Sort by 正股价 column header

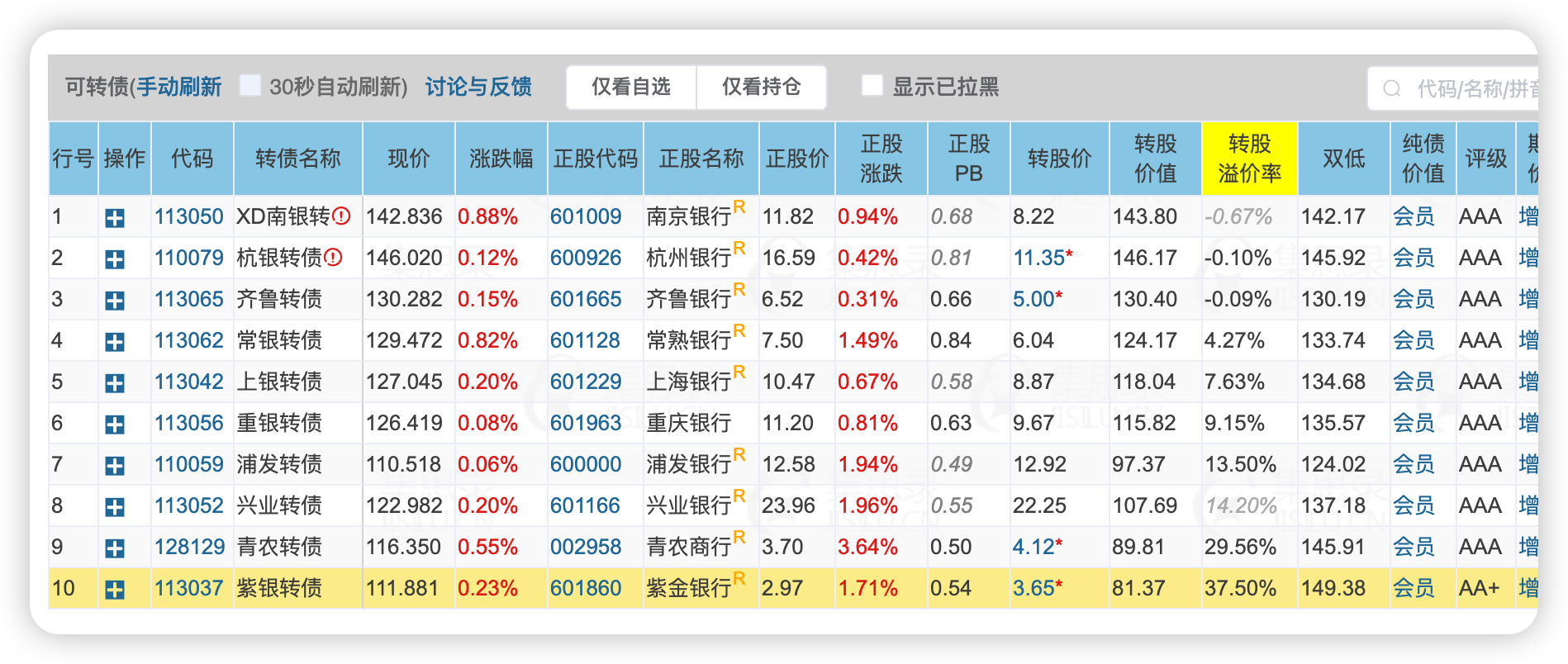(797, 159)
